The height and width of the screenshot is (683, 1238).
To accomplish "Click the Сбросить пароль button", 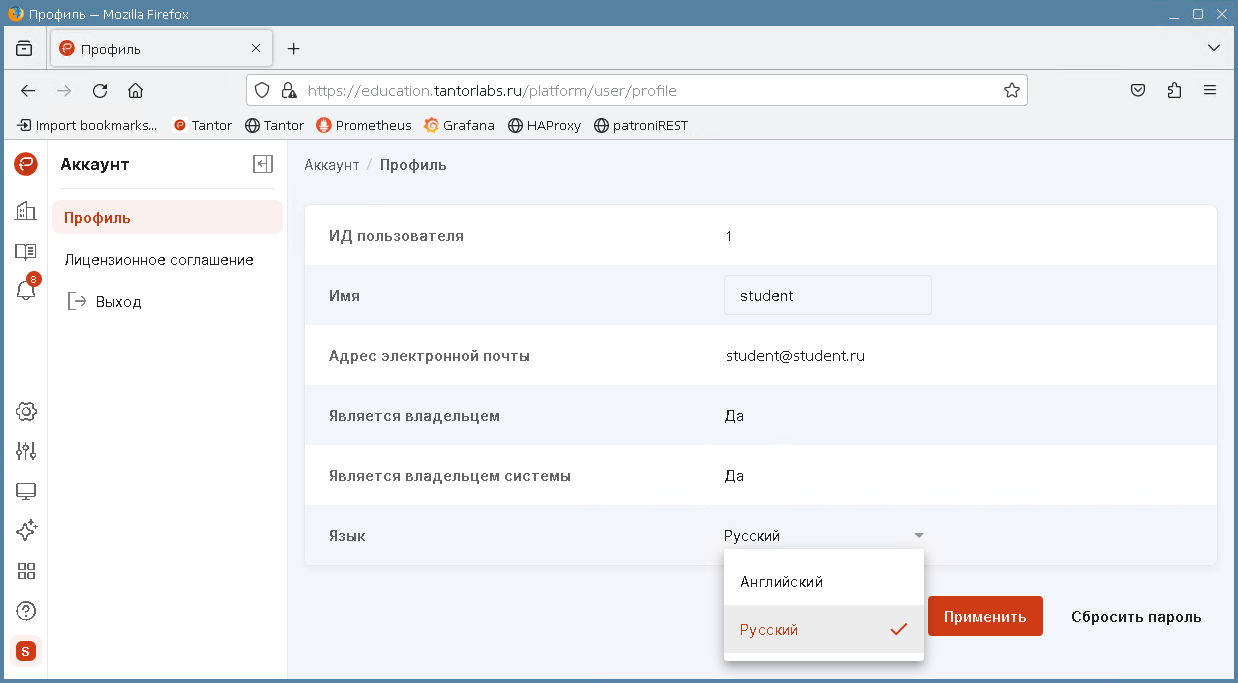I will (1136, 617).
